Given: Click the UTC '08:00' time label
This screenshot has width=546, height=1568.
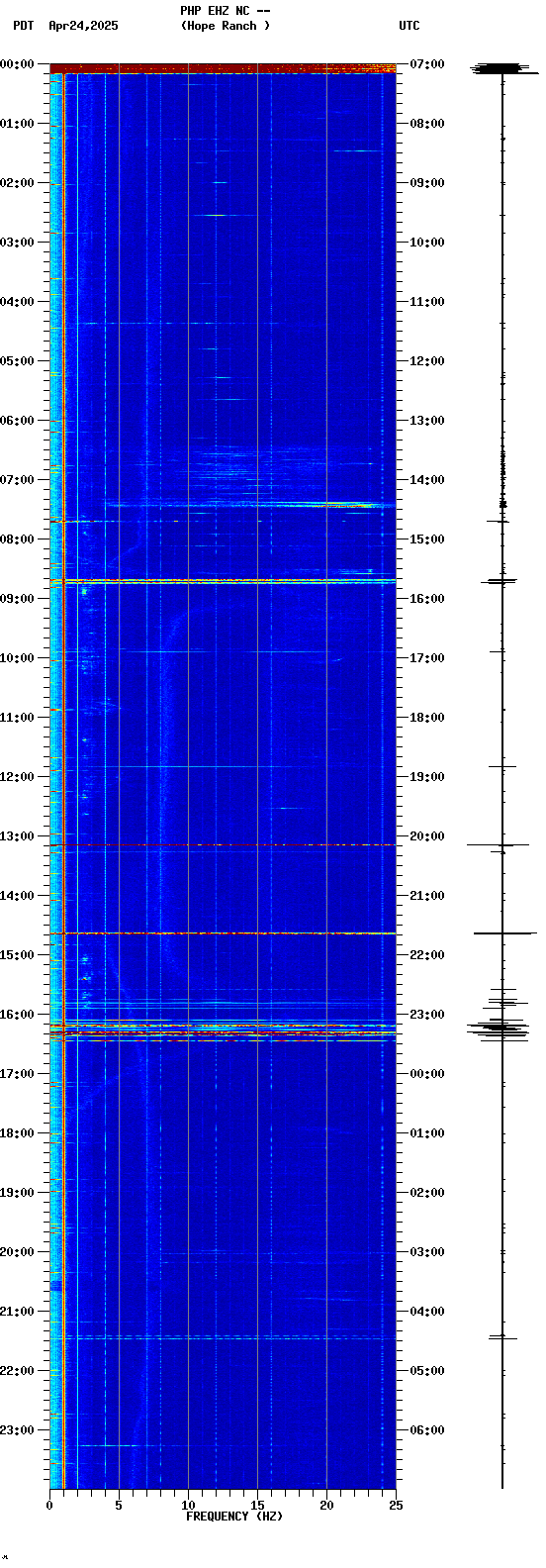Looking at the screenshot, I should tap(426, 124).
